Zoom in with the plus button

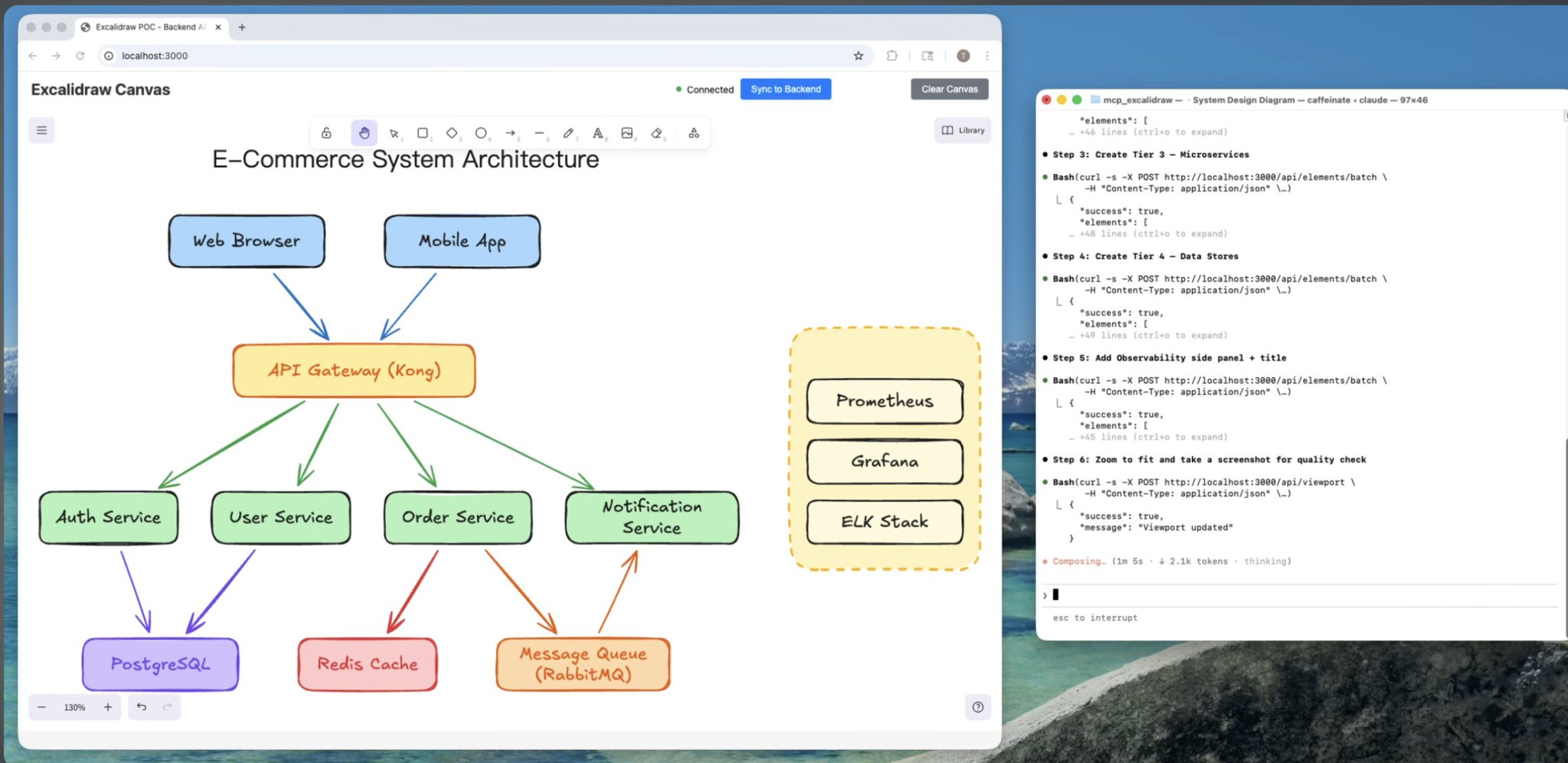point(108,707)
